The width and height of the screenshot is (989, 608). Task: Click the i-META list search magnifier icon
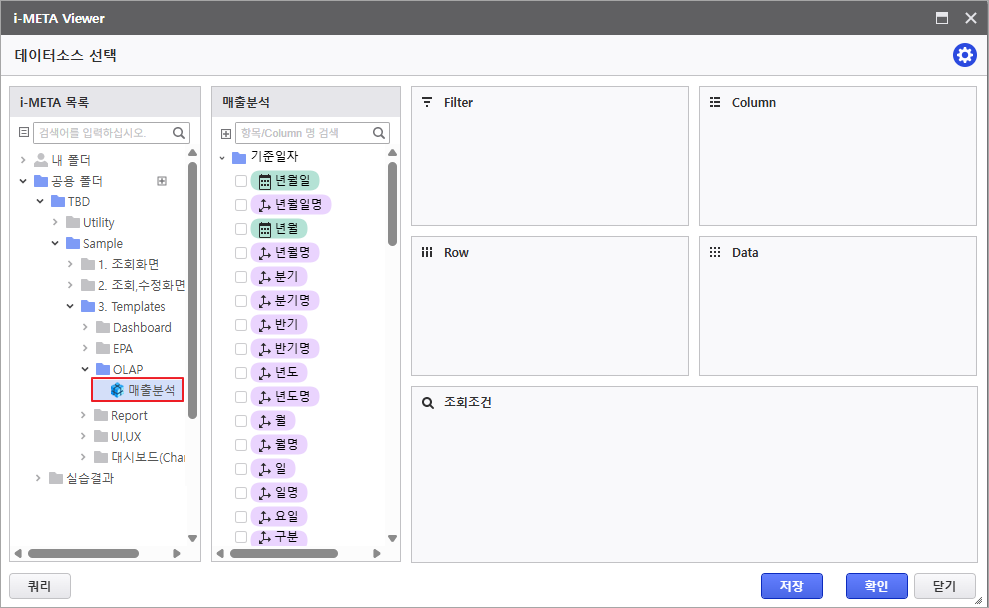[x=179, y=132]
